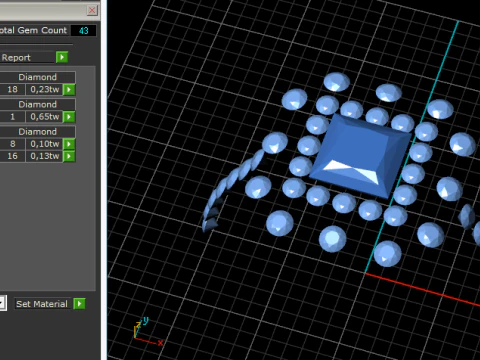Click the quantity cell showing 16
Screen dimensions: 480x360
[12, 156]
